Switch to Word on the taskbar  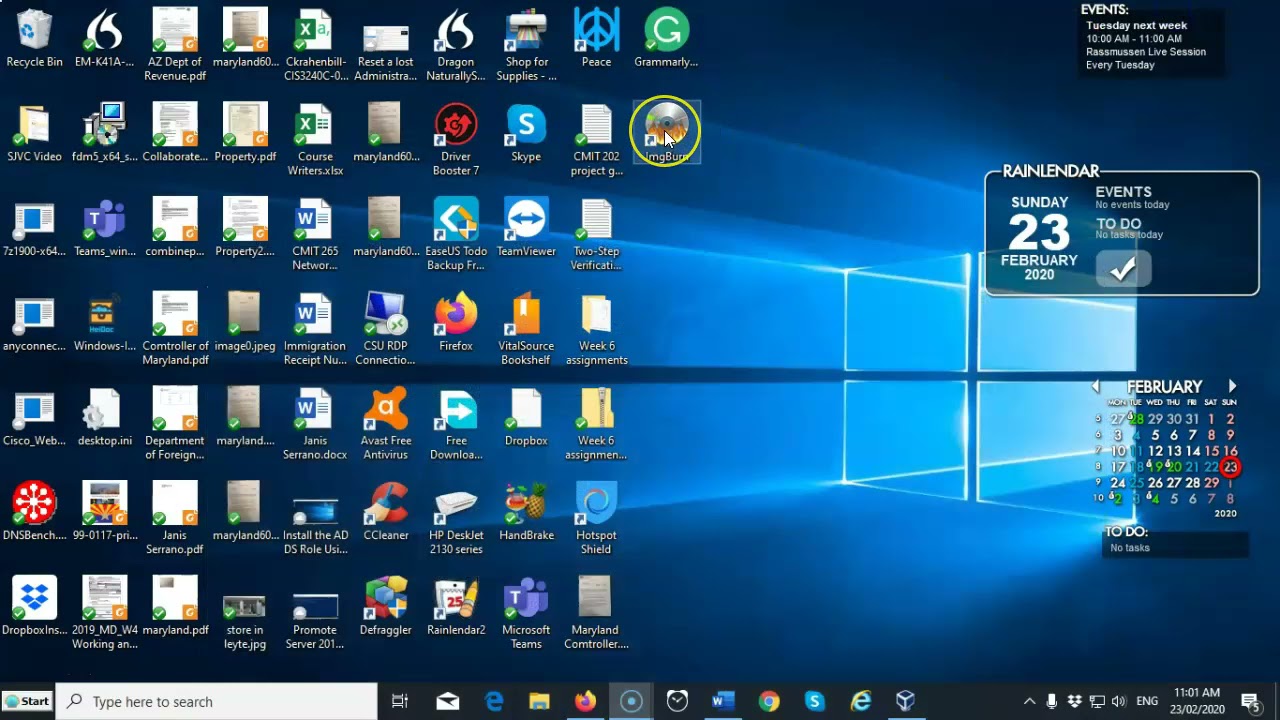pos(723,701)
